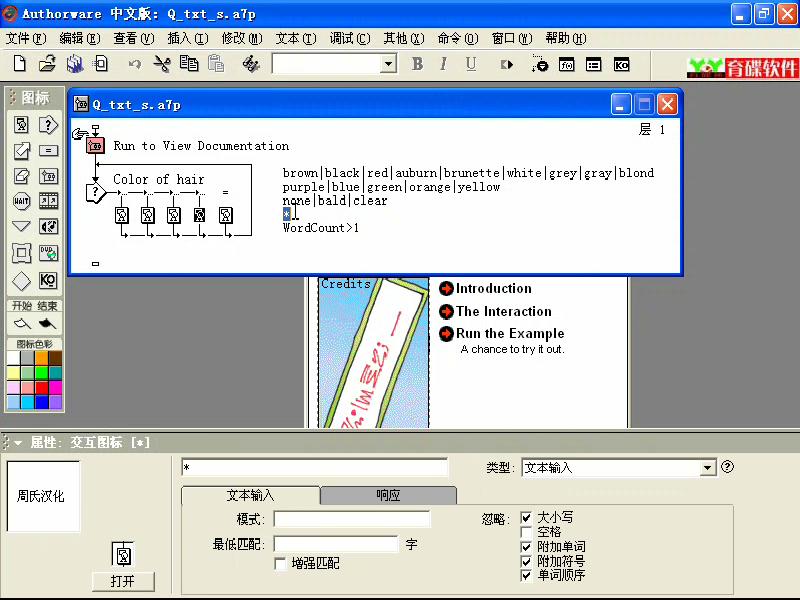Image resolution: width=800 pixels, height=600 pixels.
Task: Uncheck the 附加单词 ignore option
Action: (x=526, y=547)
